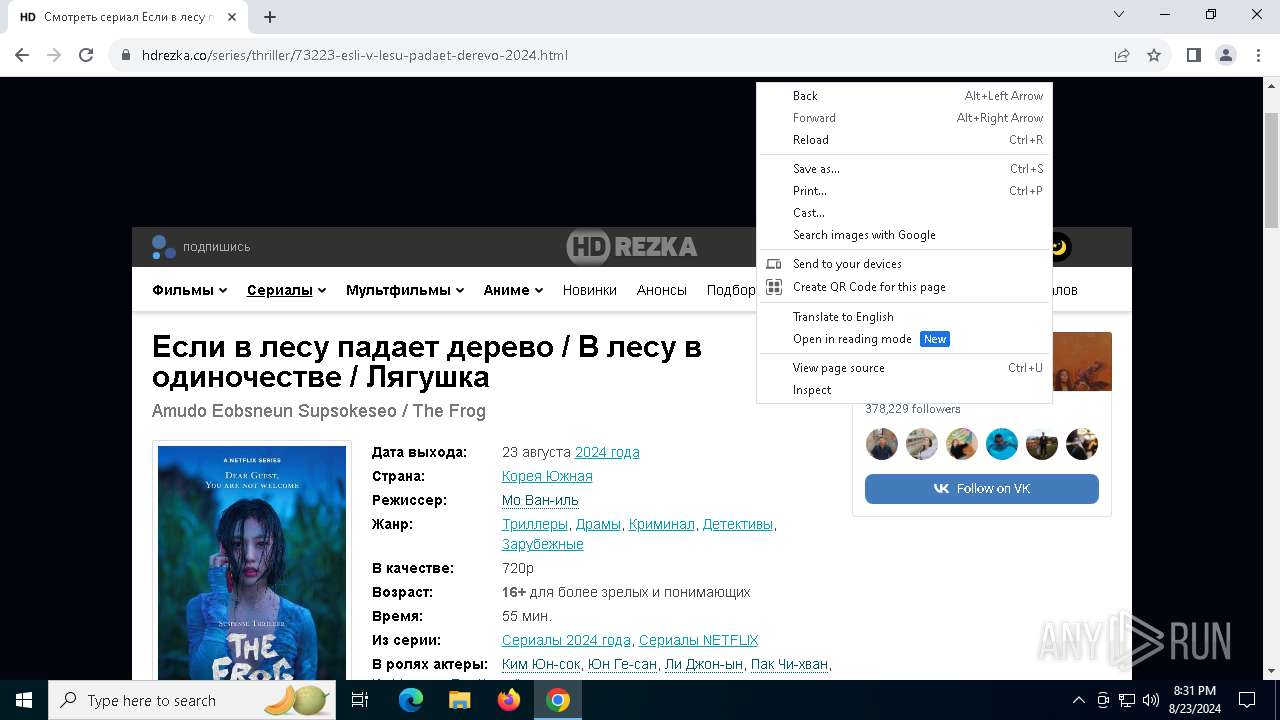View site info padlock icon
Viewport: 1280px width, 720px height.
(x=126, y=55)
